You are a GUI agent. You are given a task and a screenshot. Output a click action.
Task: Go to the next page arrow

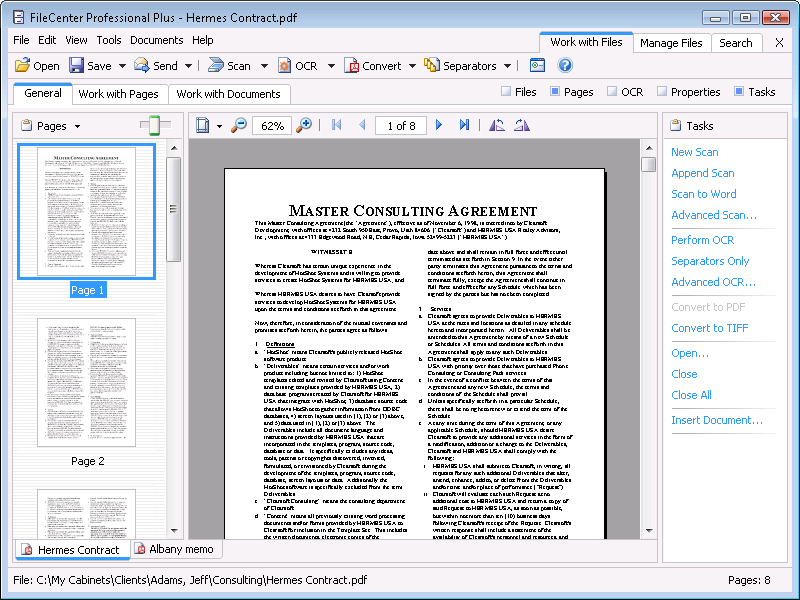point(439,125)
